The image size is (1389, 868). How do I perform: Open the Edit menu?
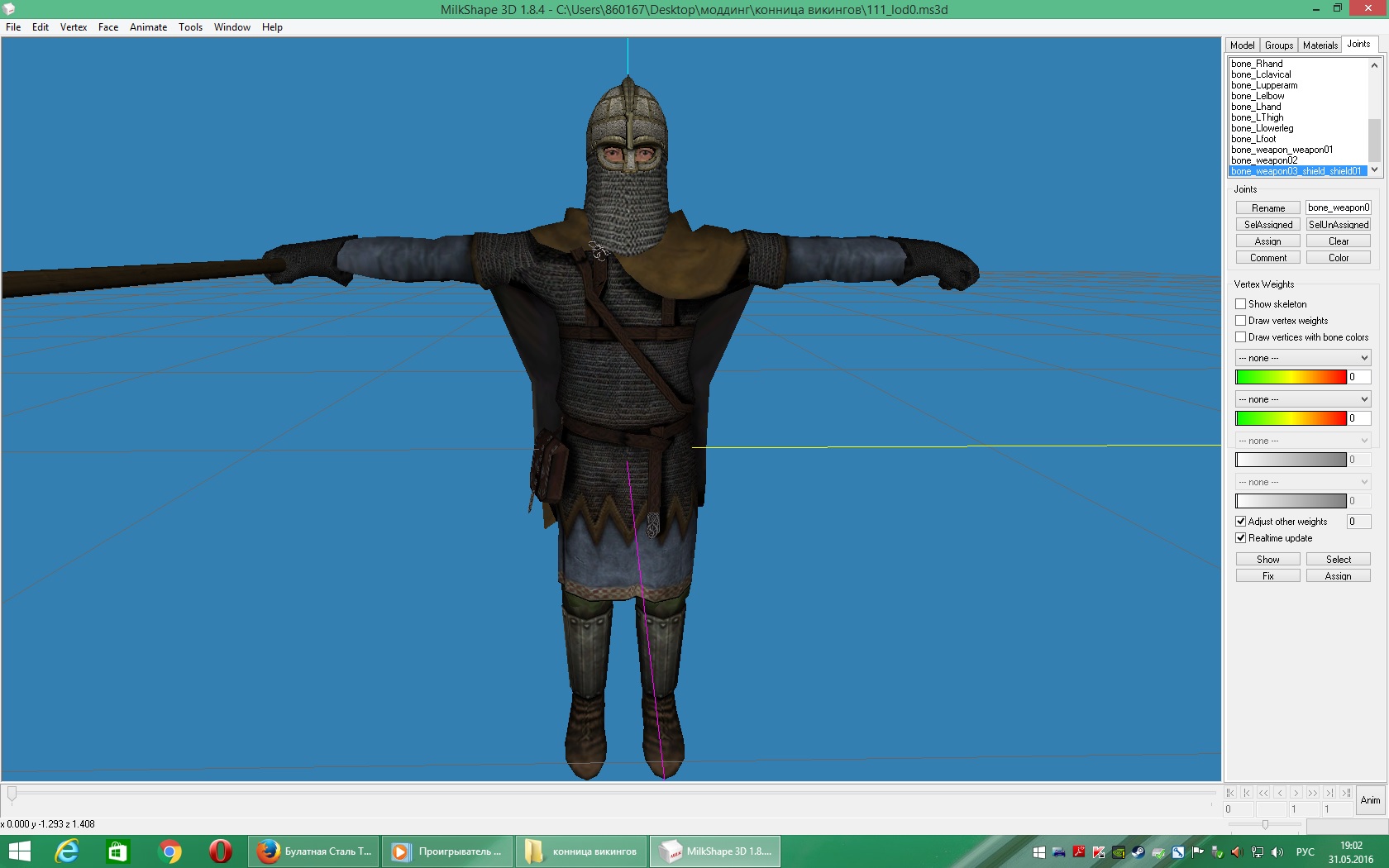click(x=41, y=27)
